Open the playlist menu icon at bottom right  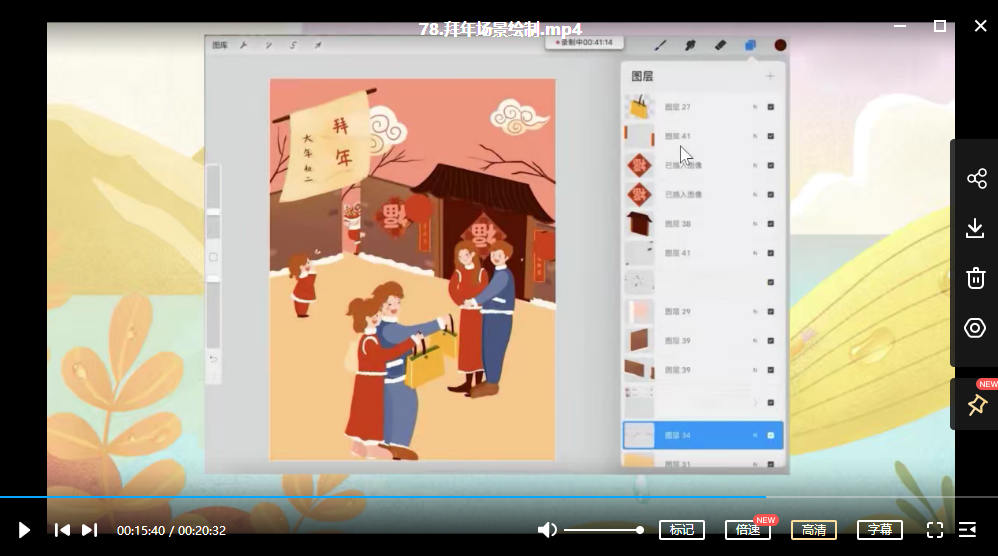967,530
